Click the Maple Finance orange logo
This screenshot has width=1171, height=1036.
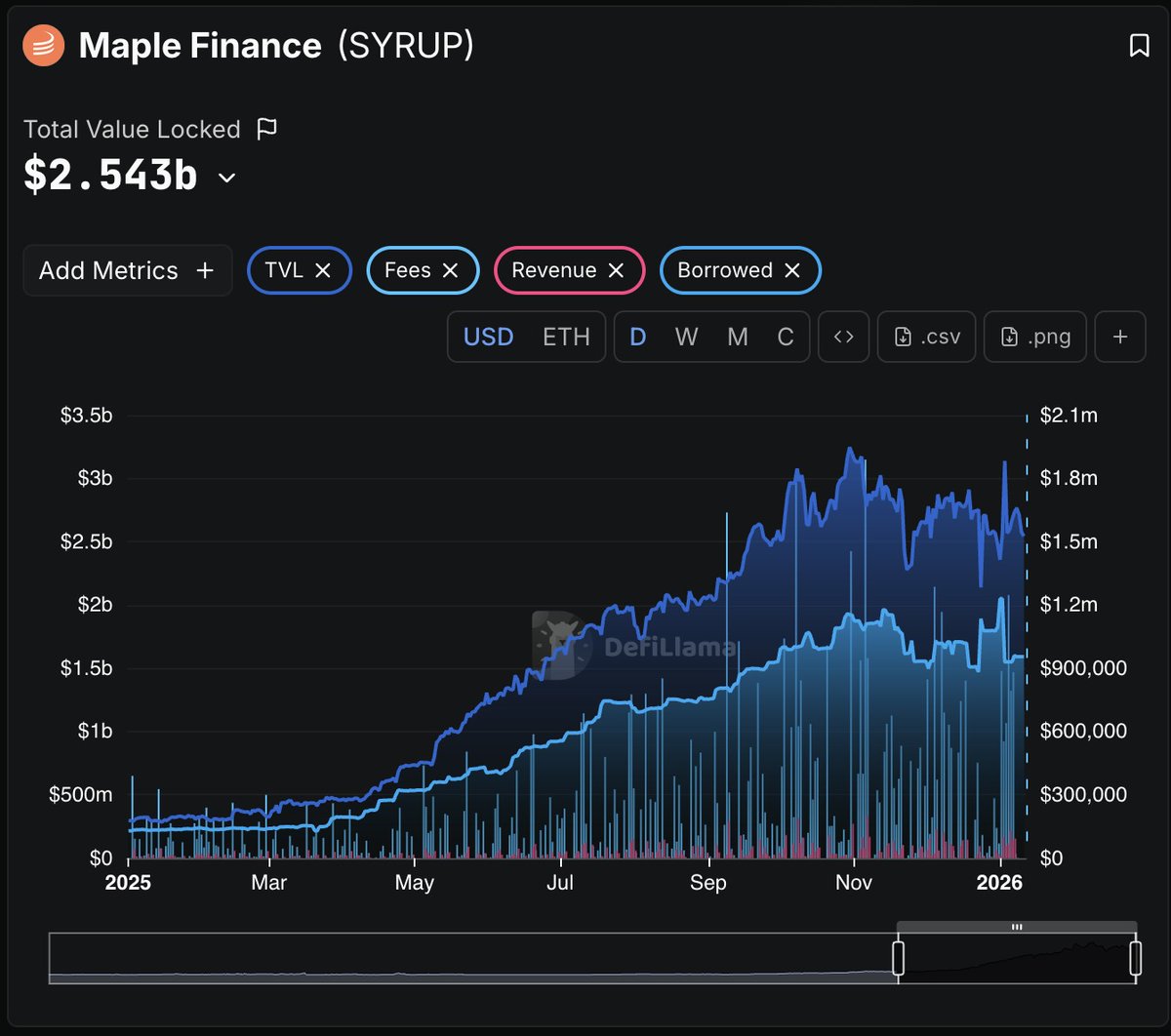pos(44,46)
